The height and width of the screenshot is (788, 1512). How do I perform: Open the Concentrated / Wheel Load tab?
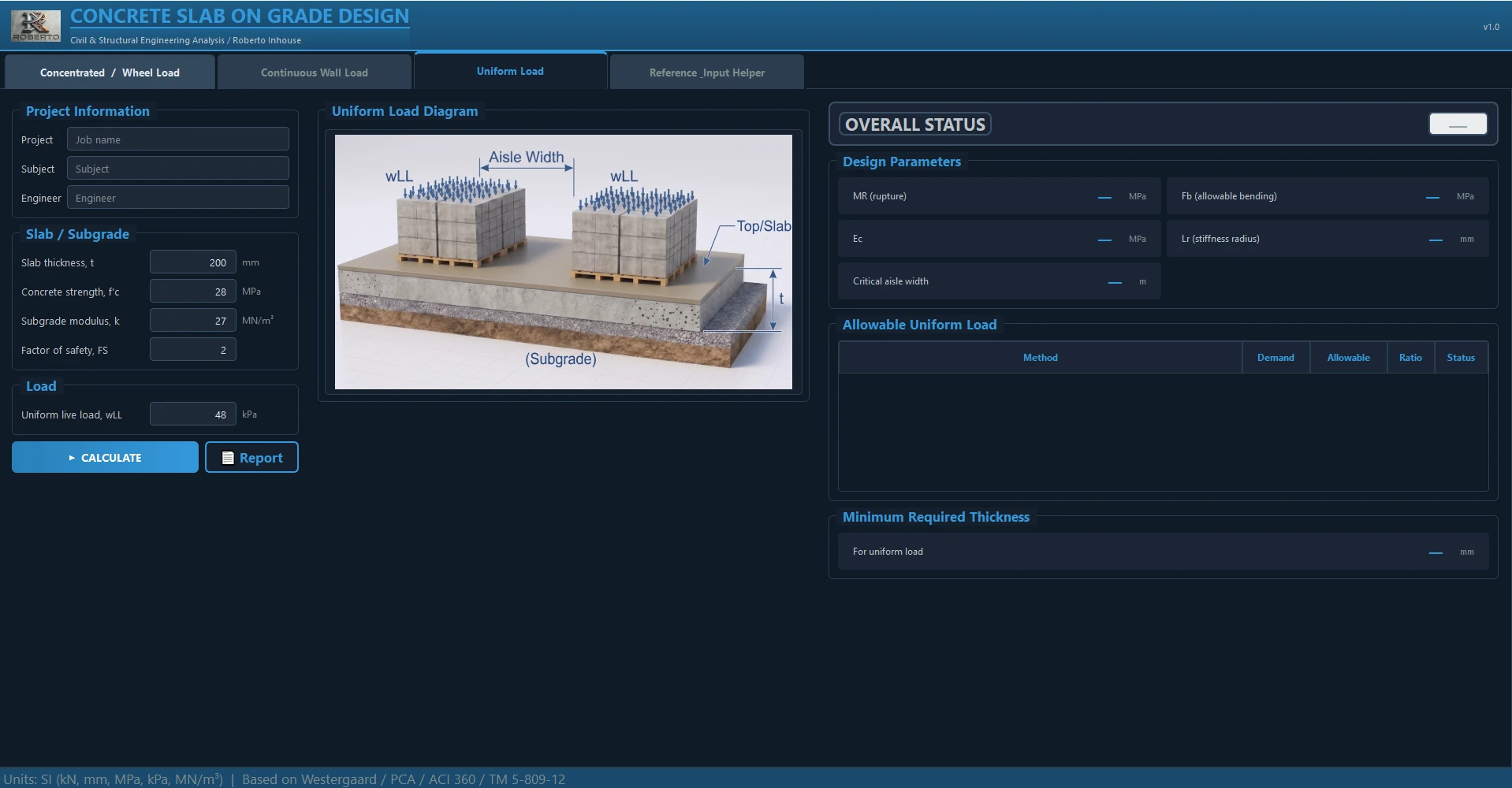point(110,72)
